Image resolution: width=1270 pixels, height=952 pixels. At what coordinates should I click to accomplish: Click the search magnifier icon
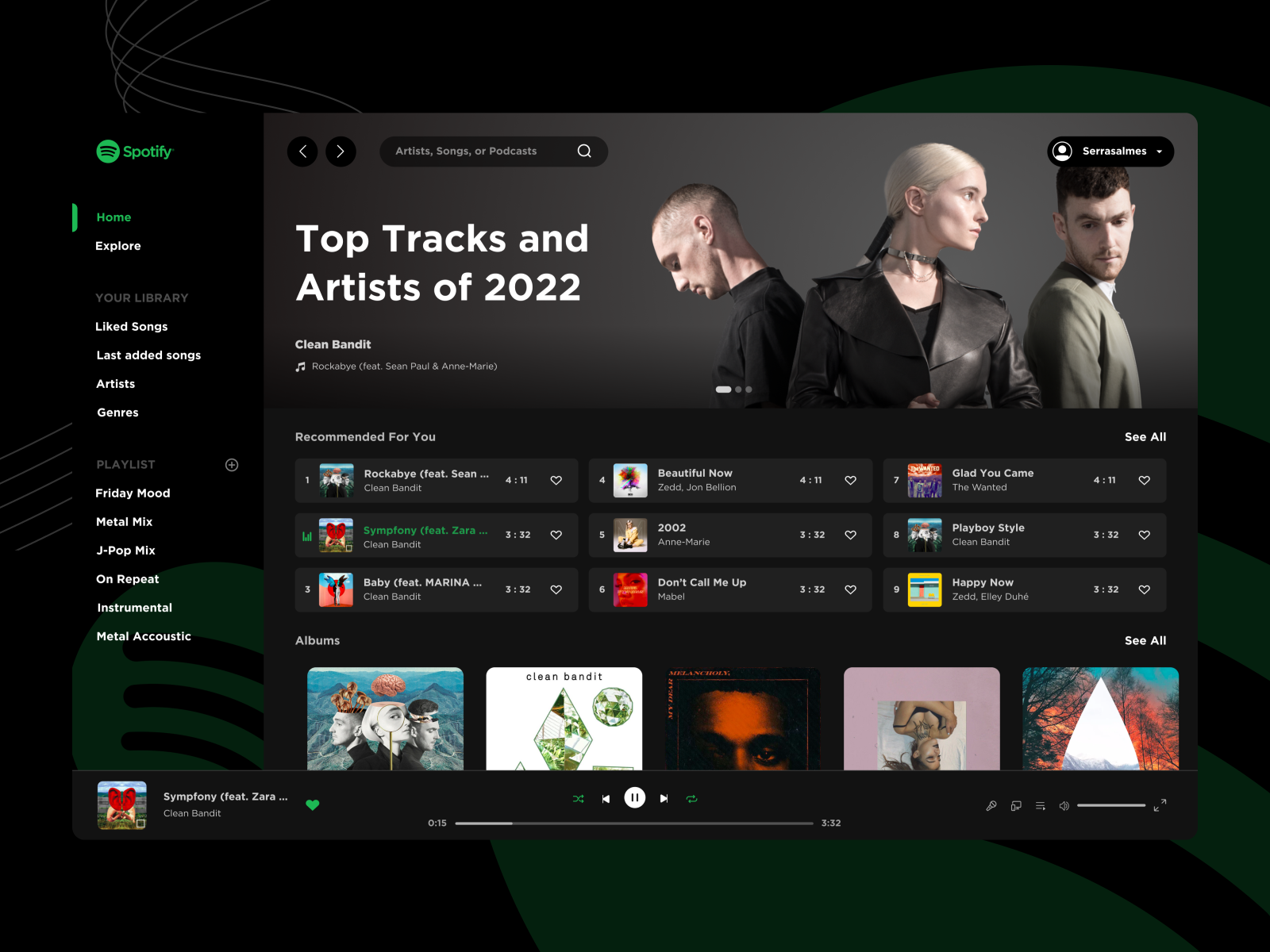click(584, 152)
